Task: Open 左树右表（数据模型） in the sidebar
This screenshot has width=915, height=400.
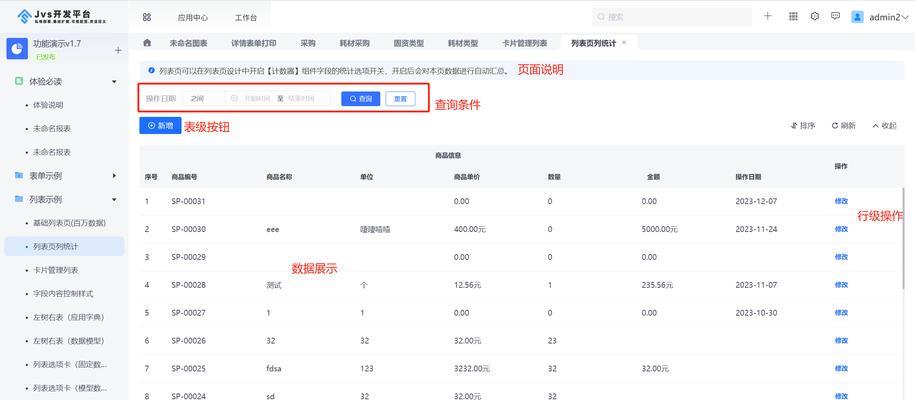Action: coord(68,340)
